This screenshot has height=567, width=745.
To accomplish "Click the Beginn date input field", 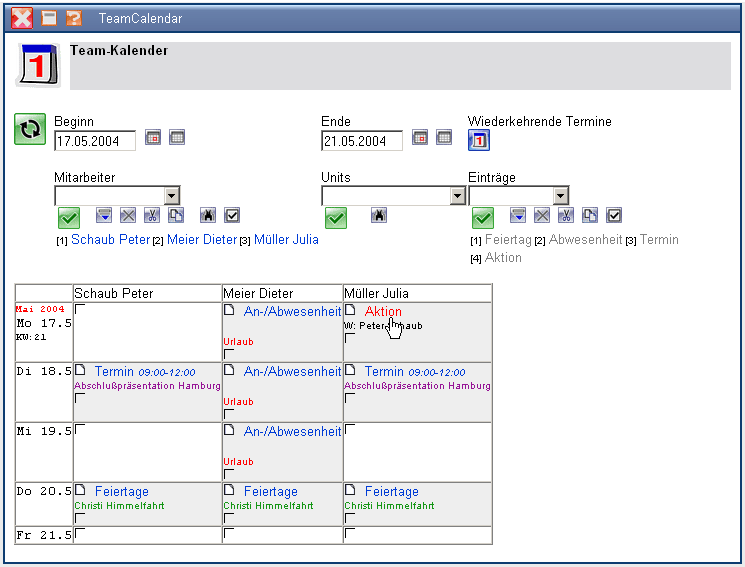I will click(x=95, y=141).
